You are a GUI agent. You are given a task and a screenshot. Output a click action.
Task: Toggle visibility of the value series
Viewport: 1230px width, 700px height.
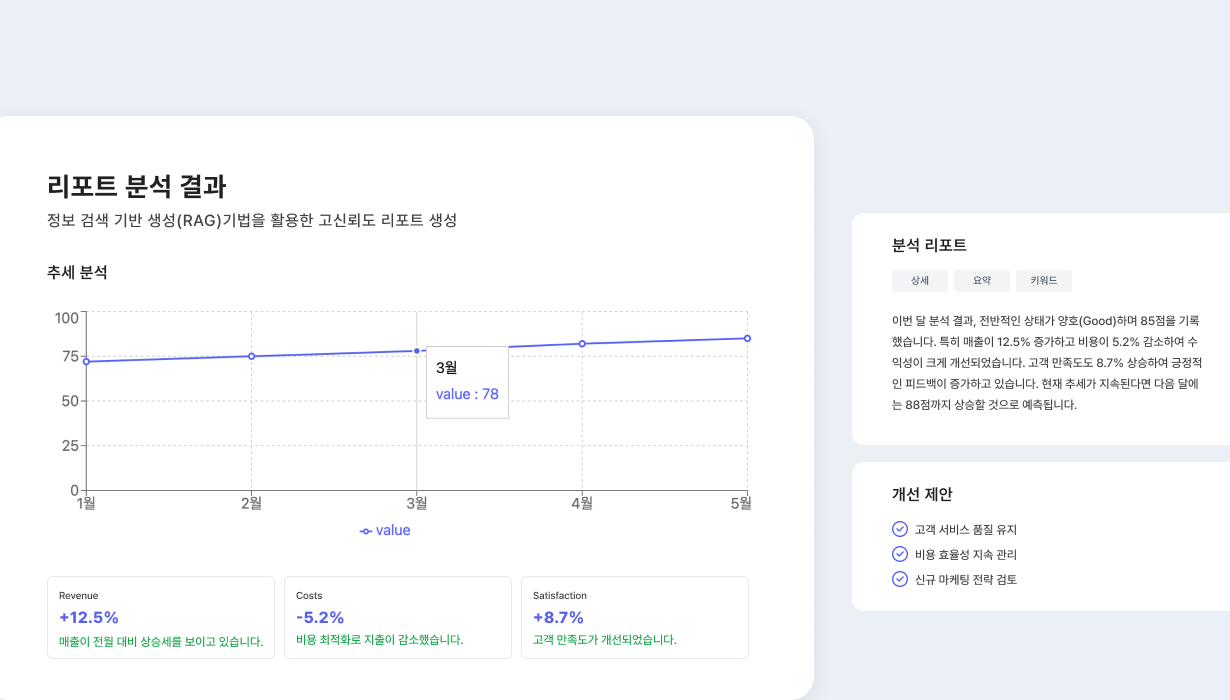[385, 530]
